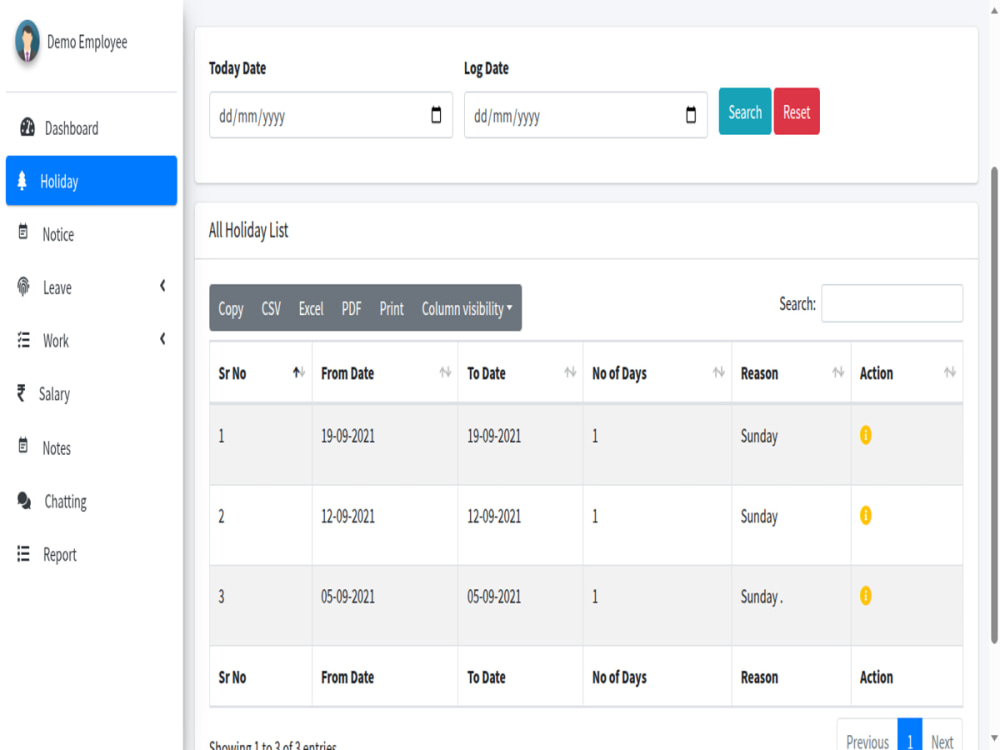Sort table by To Date column
The height and width of the screenshot is (750, 1000).
(x=520, y=372)
